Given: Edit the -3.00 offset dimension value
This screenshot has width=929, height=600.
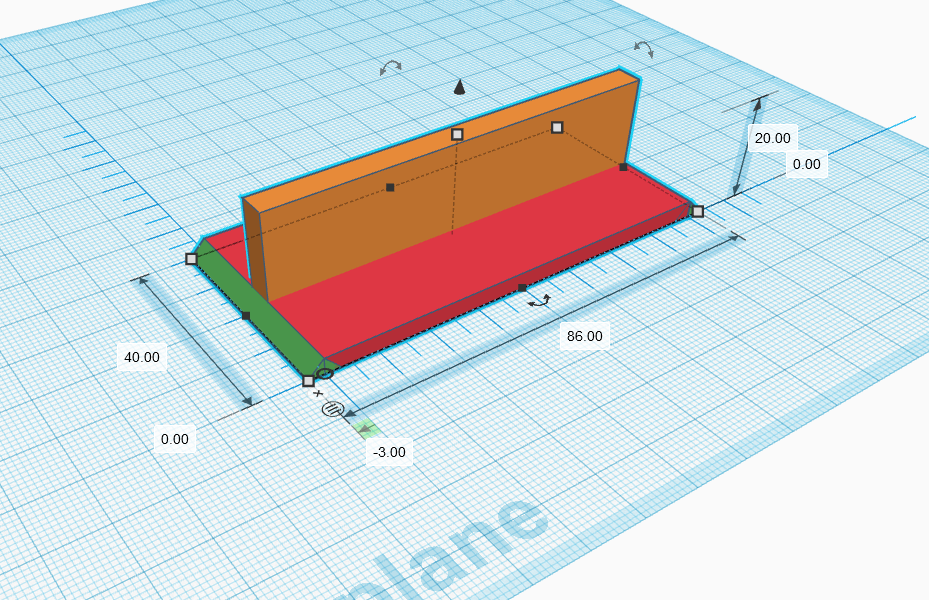Looking at the screenshot, I should (390, 453).
